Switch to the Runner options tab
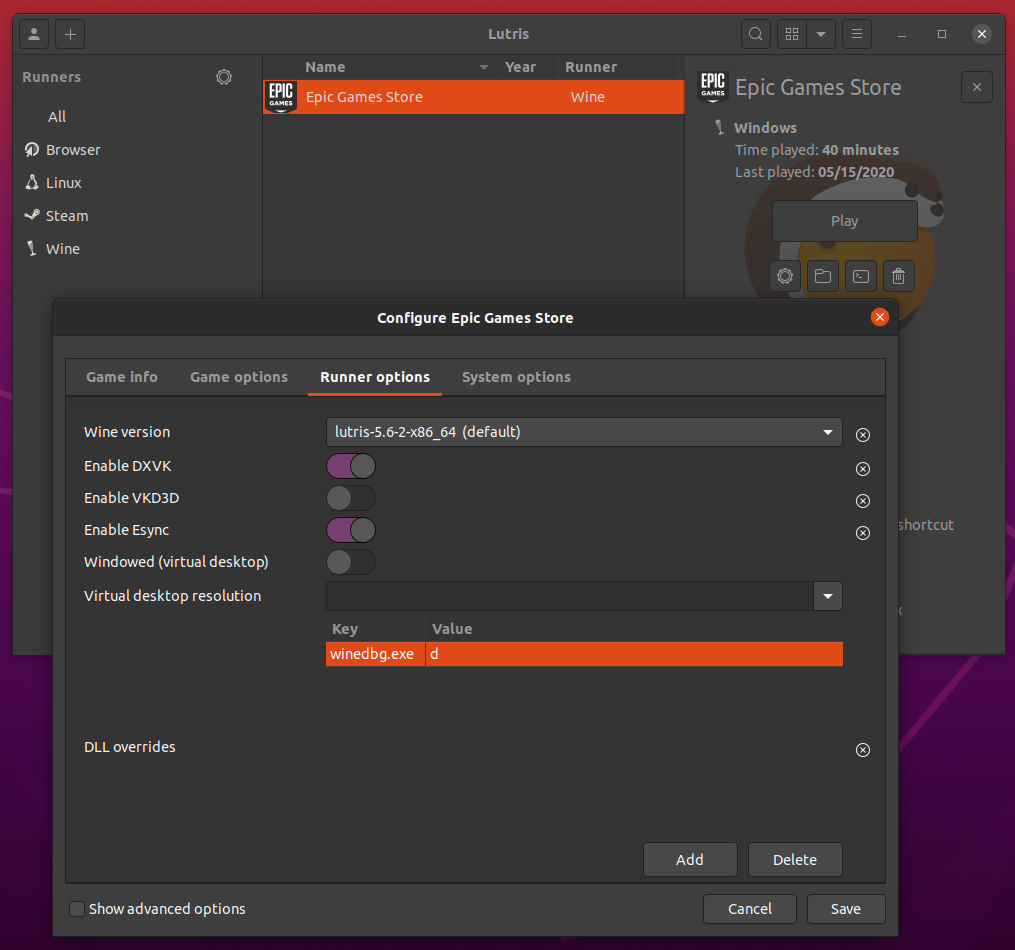The height and width of the screenshot is (950, 1015). pyautogui.click(x=375, y=377)
